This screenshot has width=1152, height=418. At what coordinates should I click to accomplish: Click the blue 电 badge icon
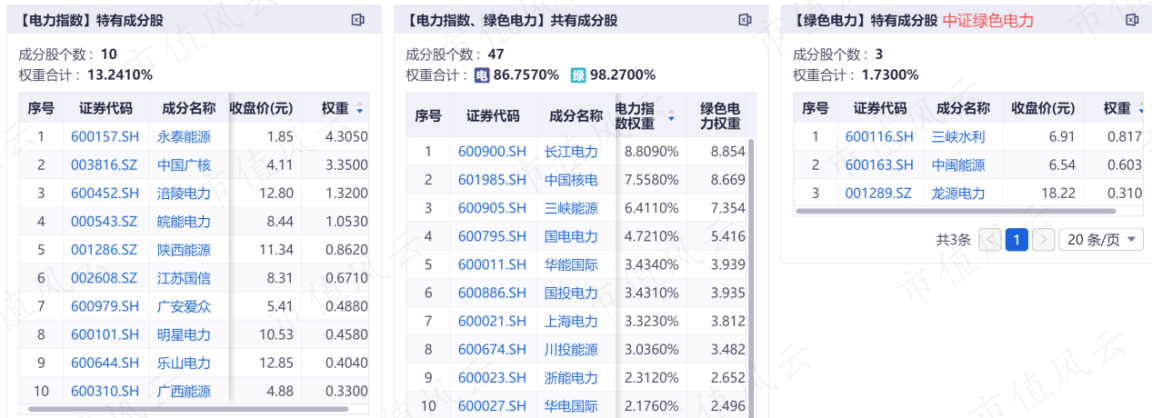tap(482, 75)
